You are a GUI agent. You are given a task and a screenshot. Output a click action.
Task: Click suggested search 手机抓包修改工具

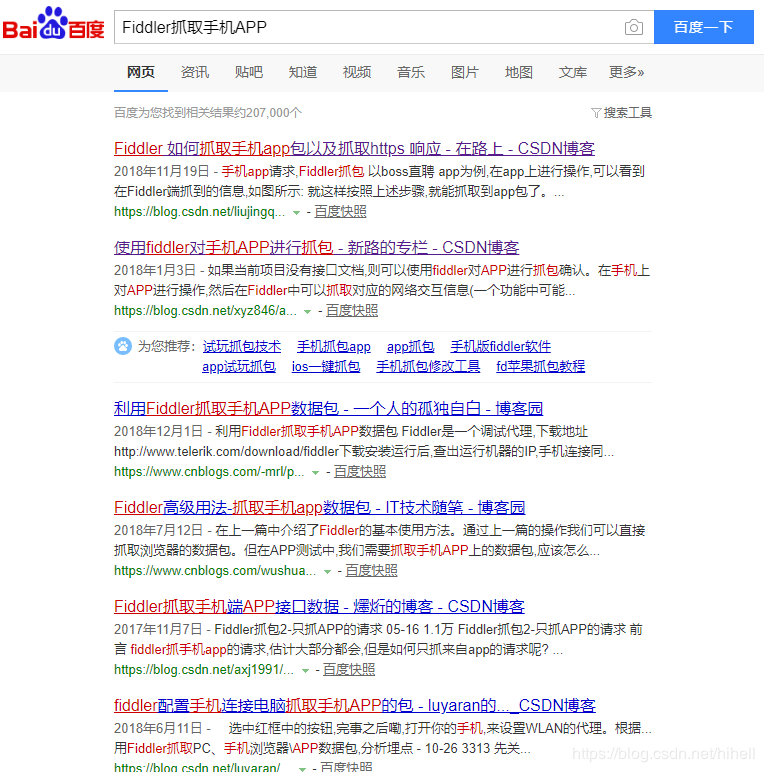[428, 366]
